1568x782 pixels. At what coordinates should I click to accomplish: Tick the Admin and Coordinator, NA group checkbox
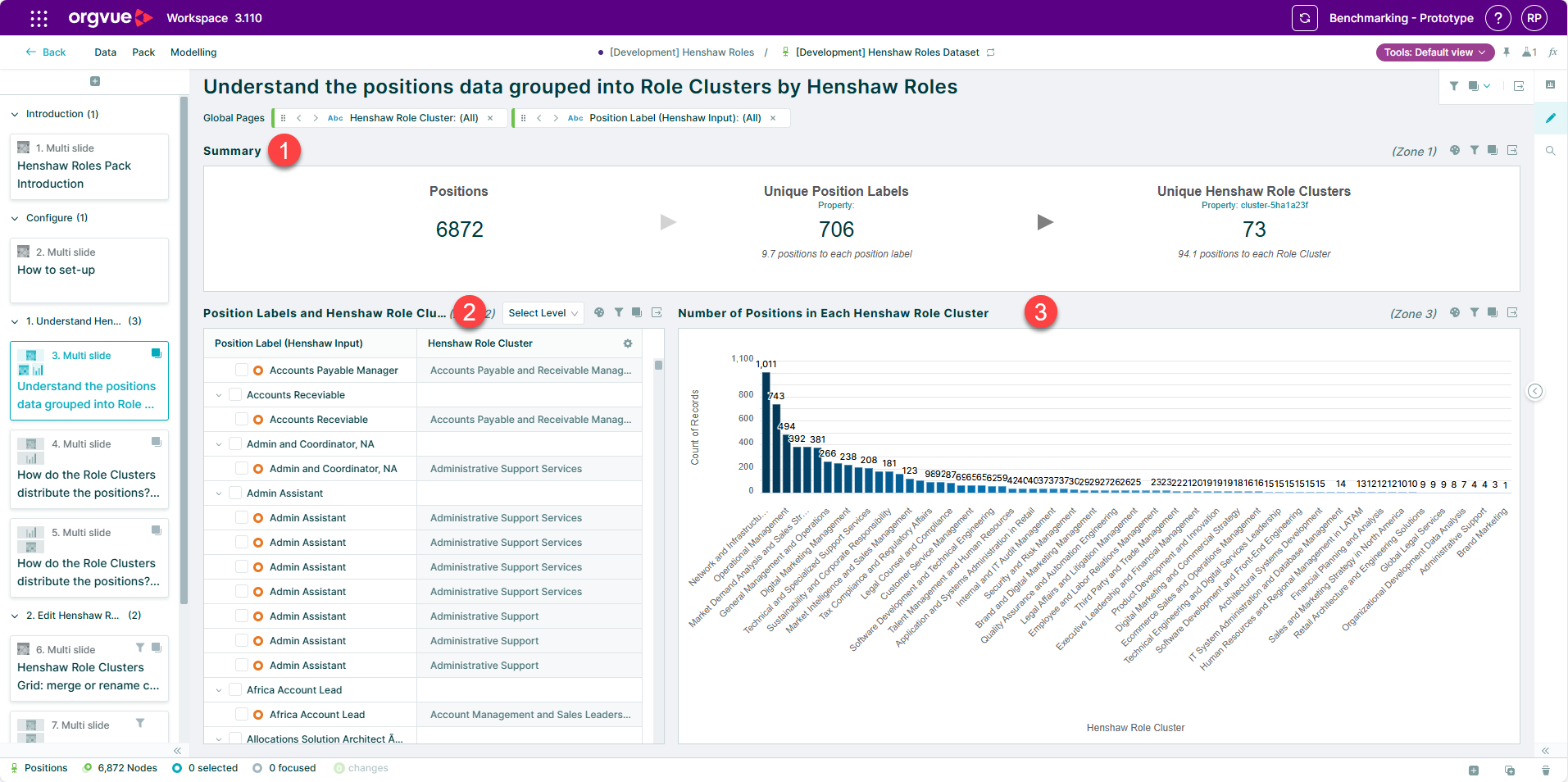[235, 443]
